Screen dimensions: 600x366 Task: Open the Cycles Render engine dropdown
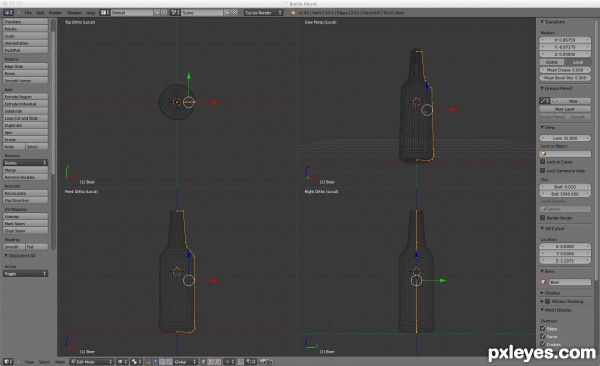pos(263,13)
